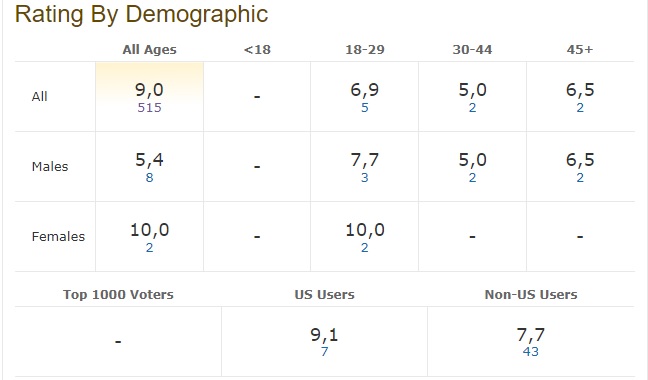Open Females 18-29 vote count link
Viewport: 648px width, 380px height.
pos(364,248)
